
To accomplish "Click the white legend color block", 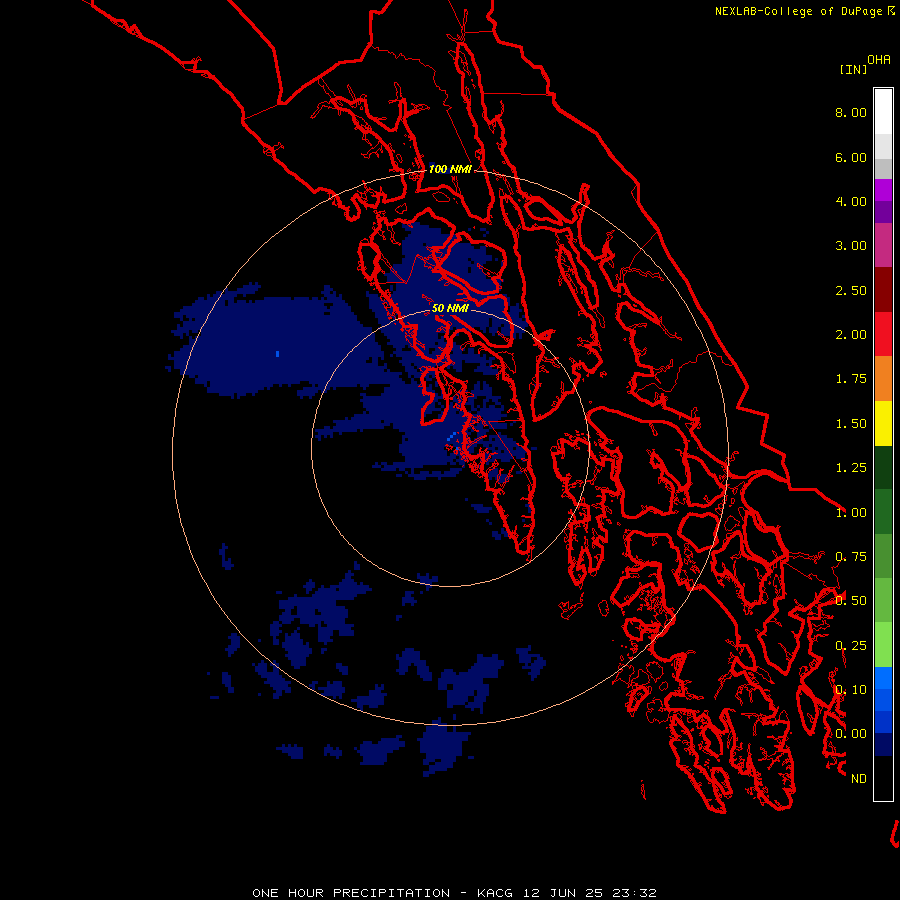I will coord(883,111).
